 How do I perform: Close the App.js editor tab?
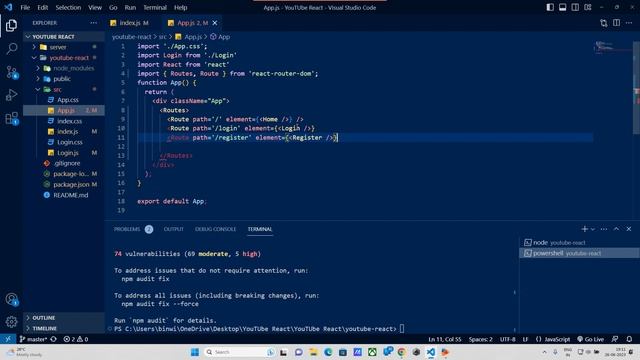tap(215, 23)
